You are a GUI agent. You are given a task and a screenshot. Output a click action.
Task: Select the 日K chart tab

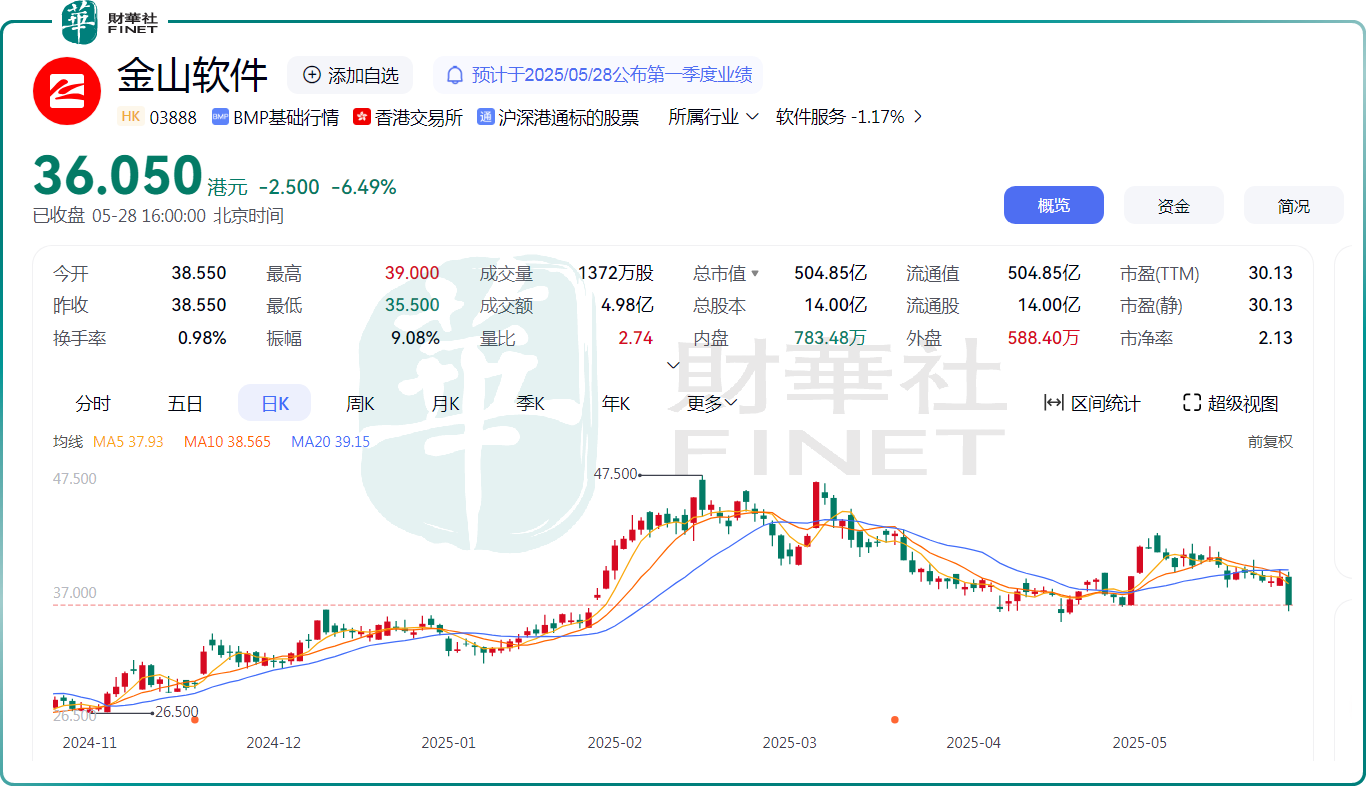tap(275, 403)
